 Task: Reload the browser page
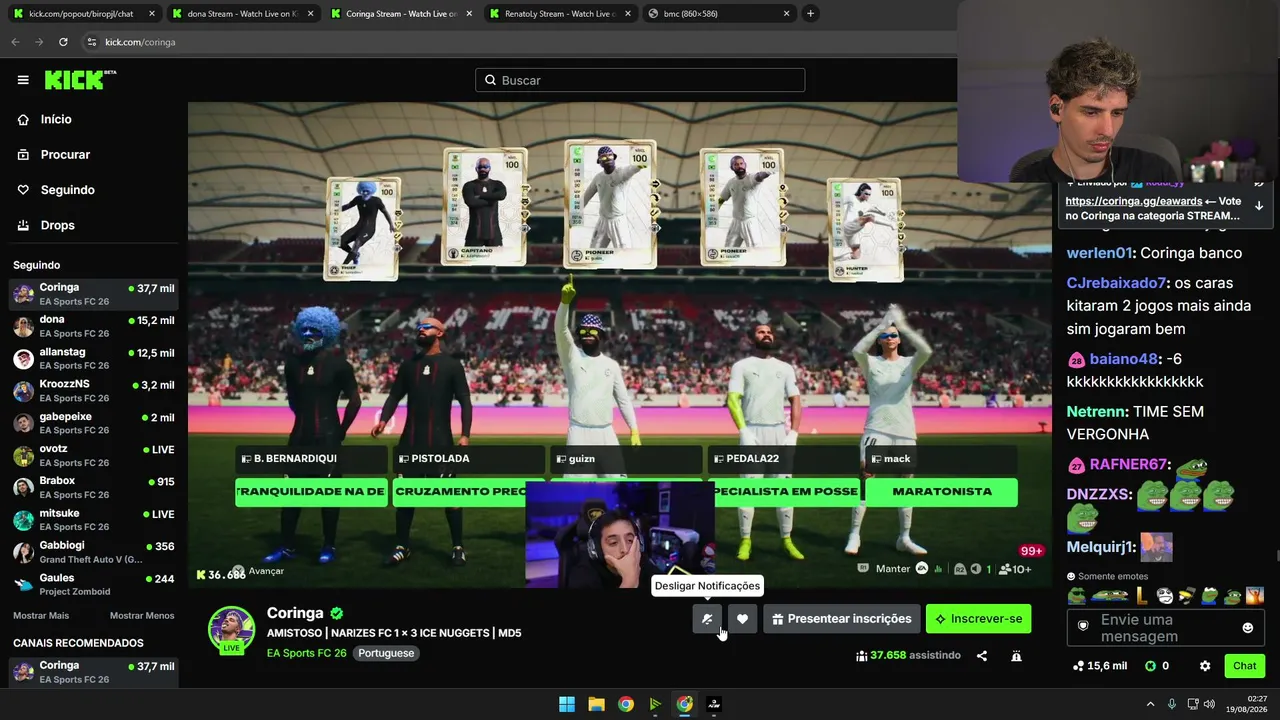click(x=63, y=42)
